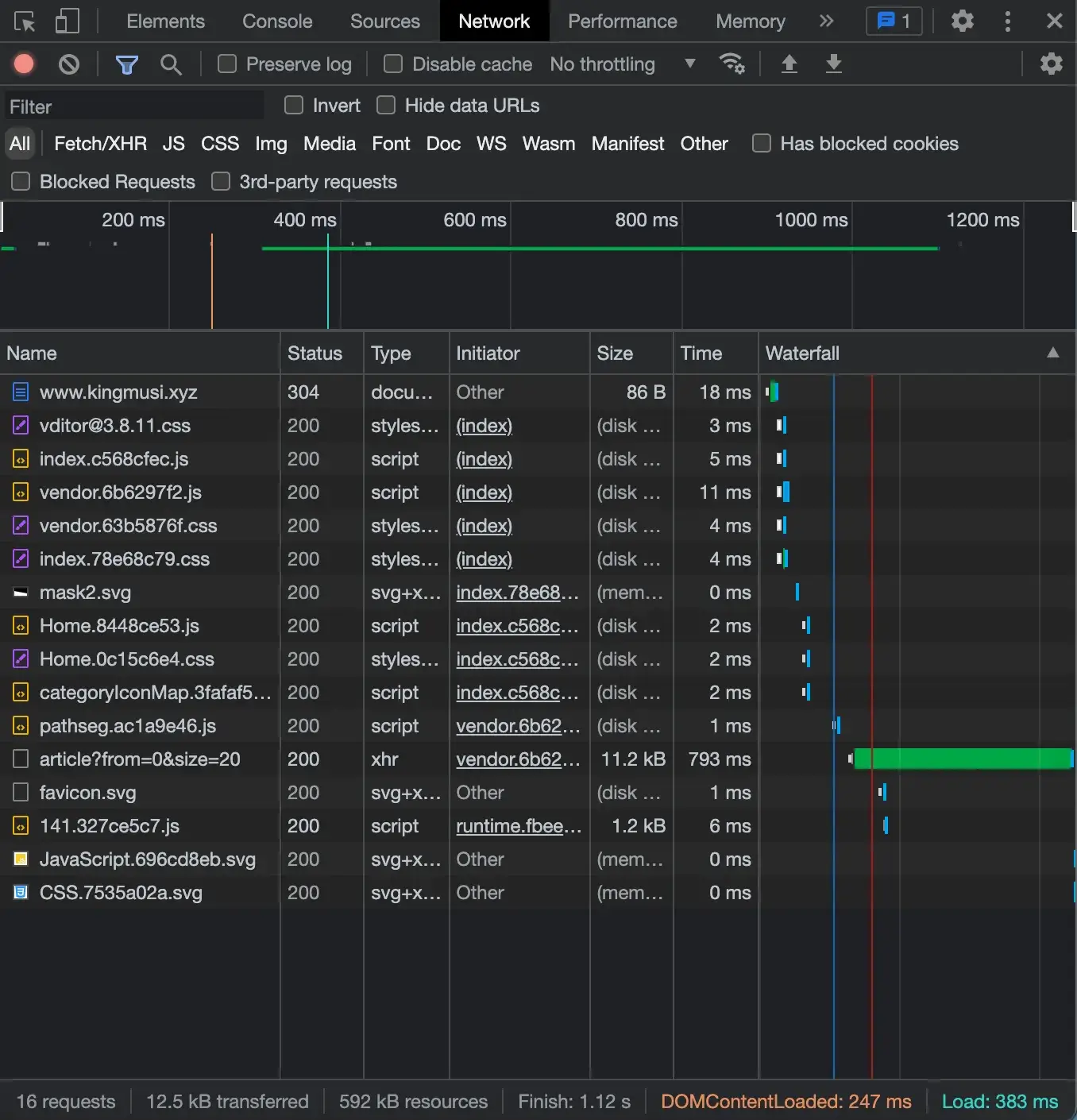Open the DevTools three-dot menu
The width and height of the screenshot is (1077, 1120).
coord(1007,21)
